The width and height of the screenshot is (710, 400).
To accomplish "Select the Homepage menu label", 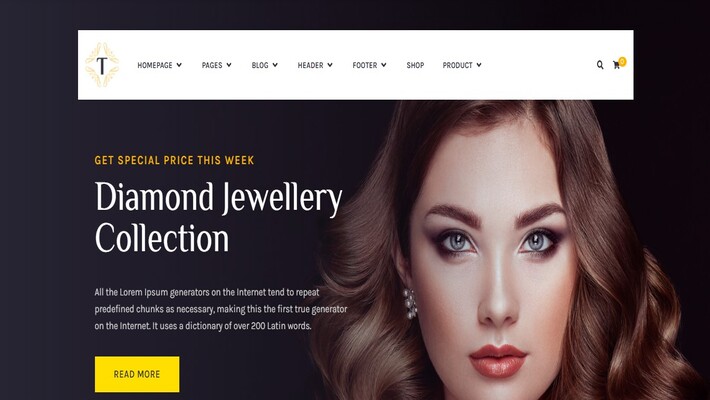I will (x=155, y=65).
